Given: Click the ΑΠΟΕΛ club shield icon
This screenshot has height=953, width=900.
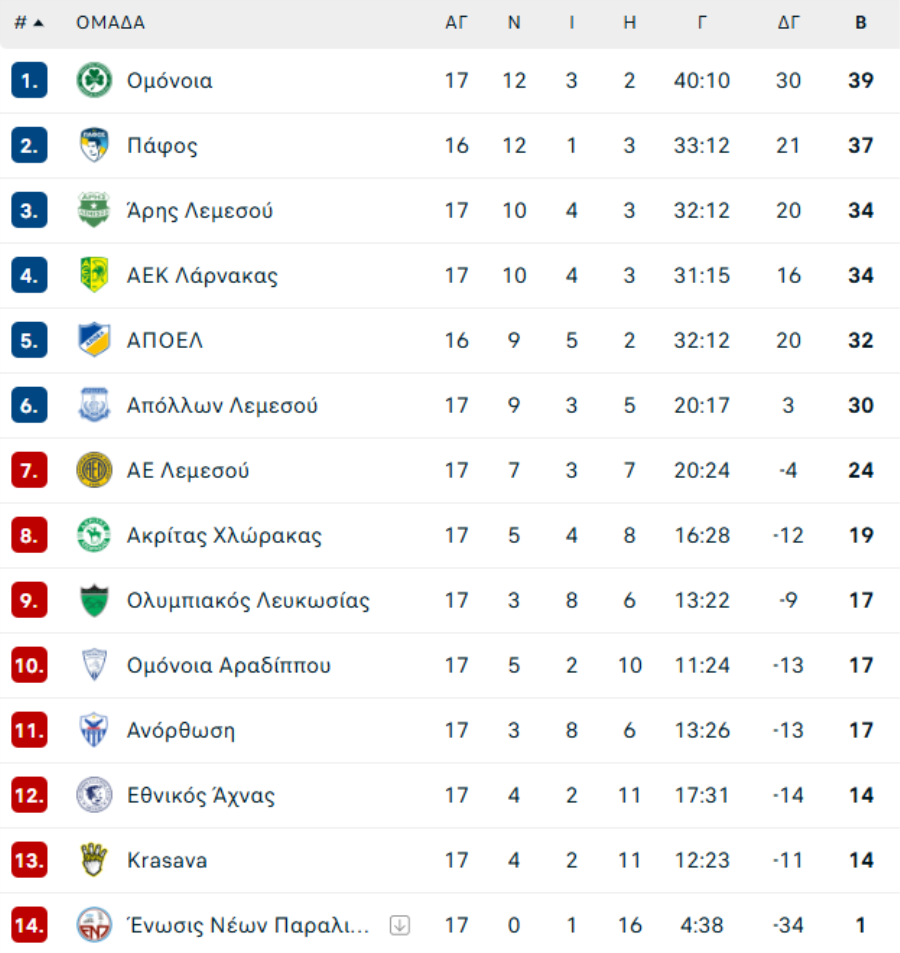Looking at the screenshot, I should 94,340.
